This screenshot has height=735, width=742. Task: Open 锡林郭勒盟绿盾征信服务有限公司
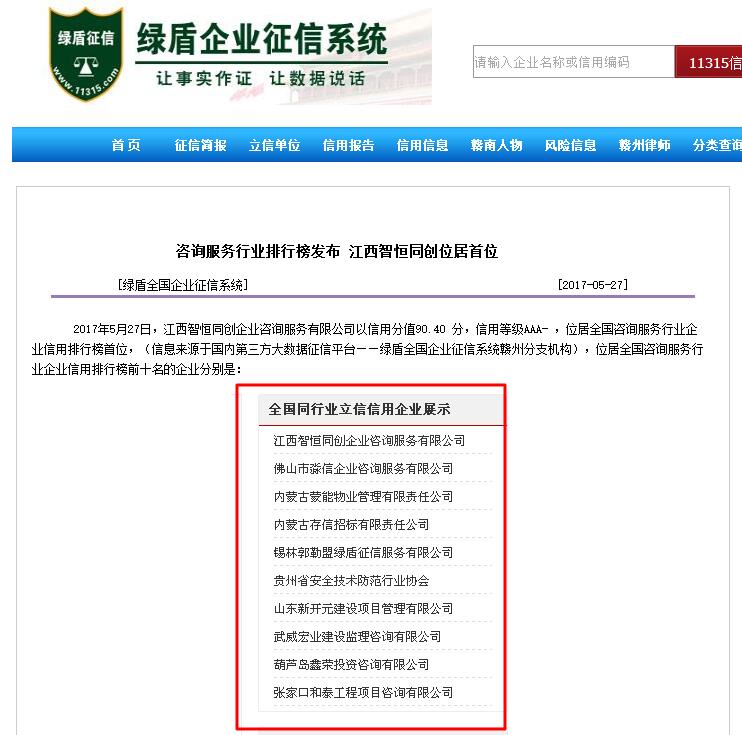pyautogui.click(x=363, y=552)
